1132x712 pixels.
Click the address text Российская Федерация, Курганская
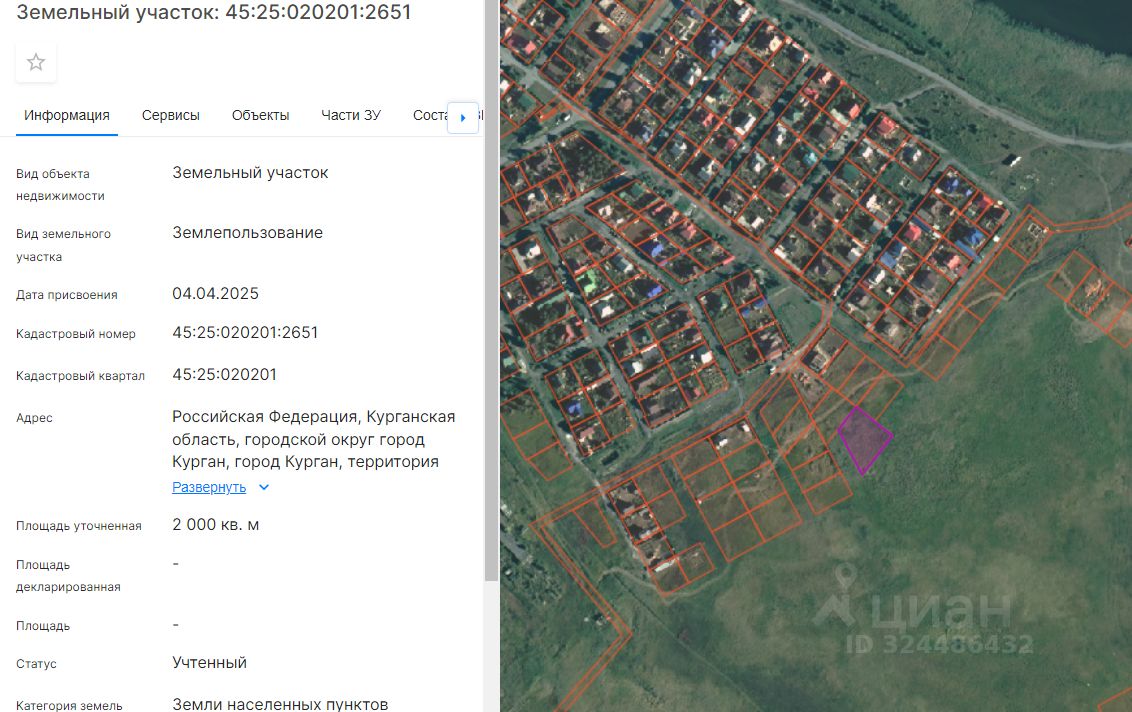pos(313,417)
